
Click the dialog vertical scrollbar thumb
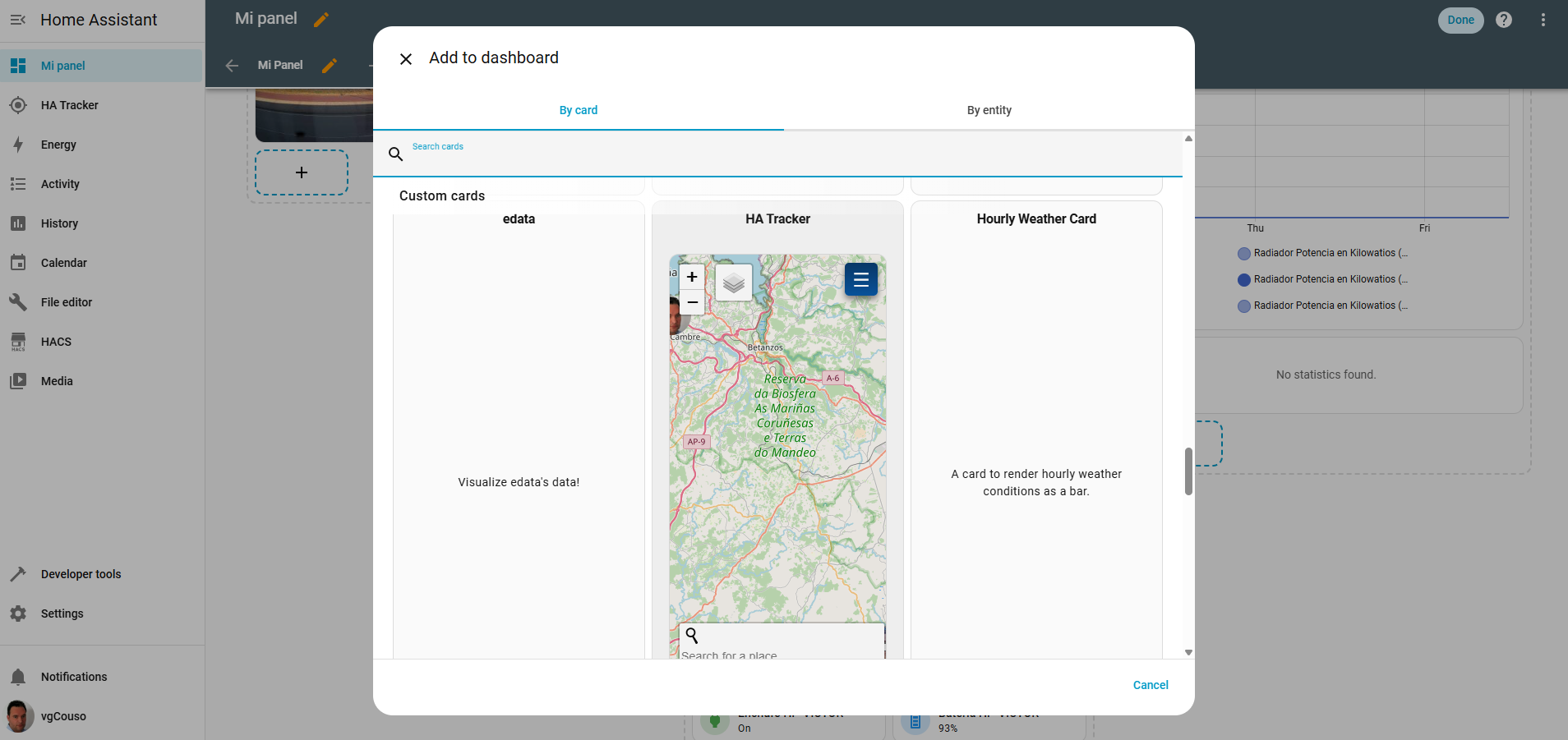coord(1188,471)
